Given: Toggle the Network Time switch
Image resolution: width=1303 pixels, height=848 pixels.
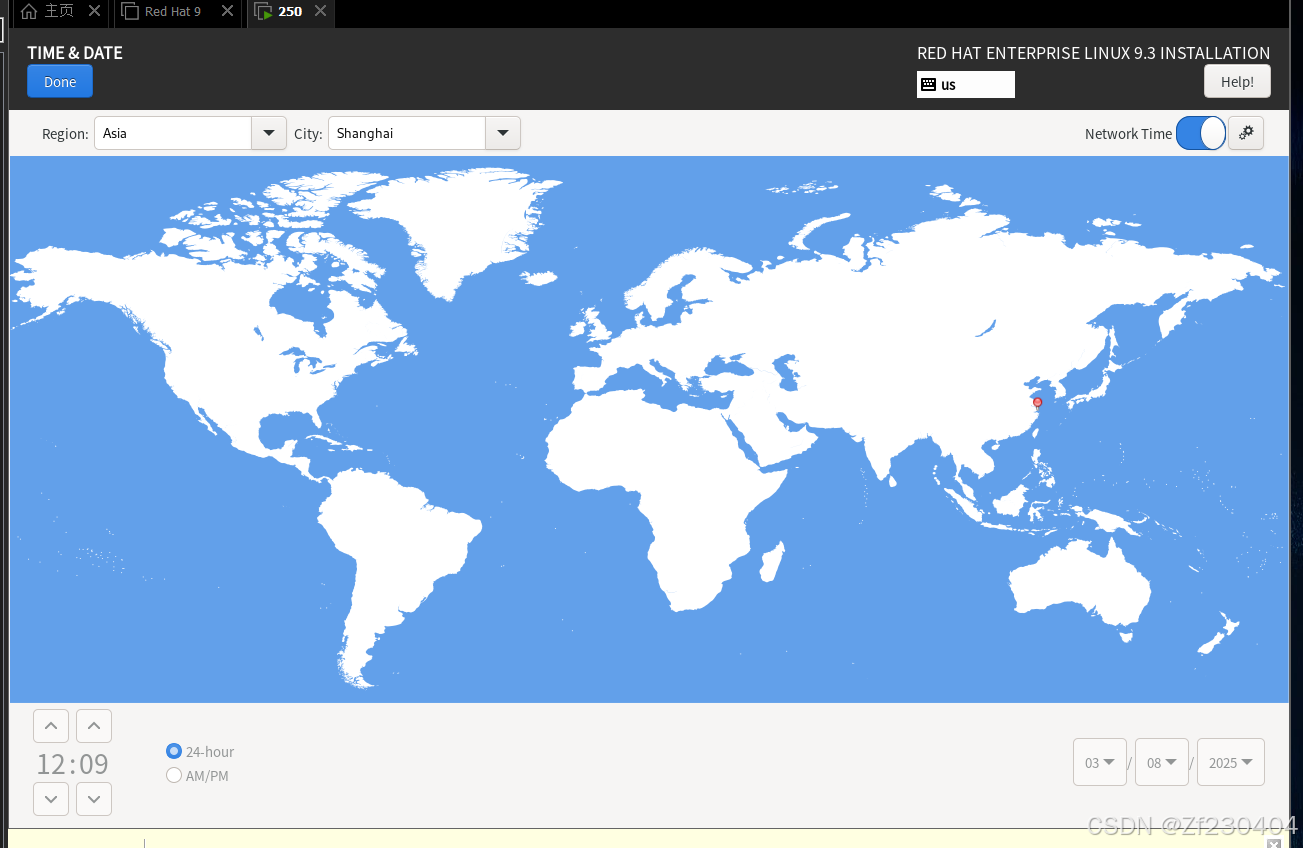Looking at the screenshot, I should pos(1200,133).
